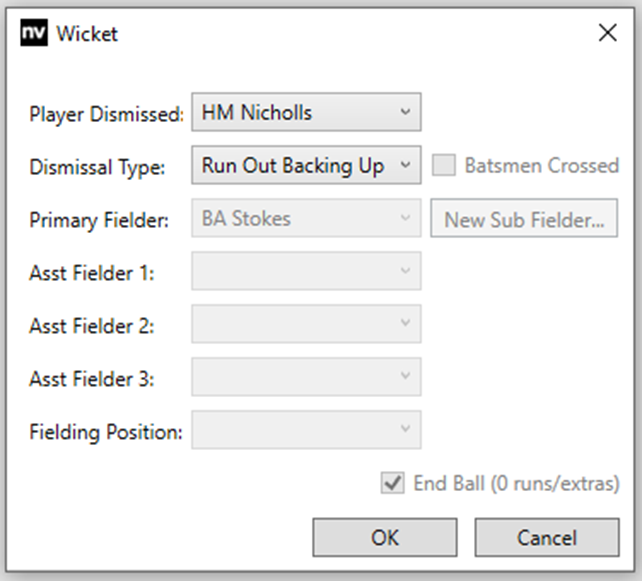Open the Primary Fielder dropdown
The width and height of the screenshot is (642, 581).
305,219
